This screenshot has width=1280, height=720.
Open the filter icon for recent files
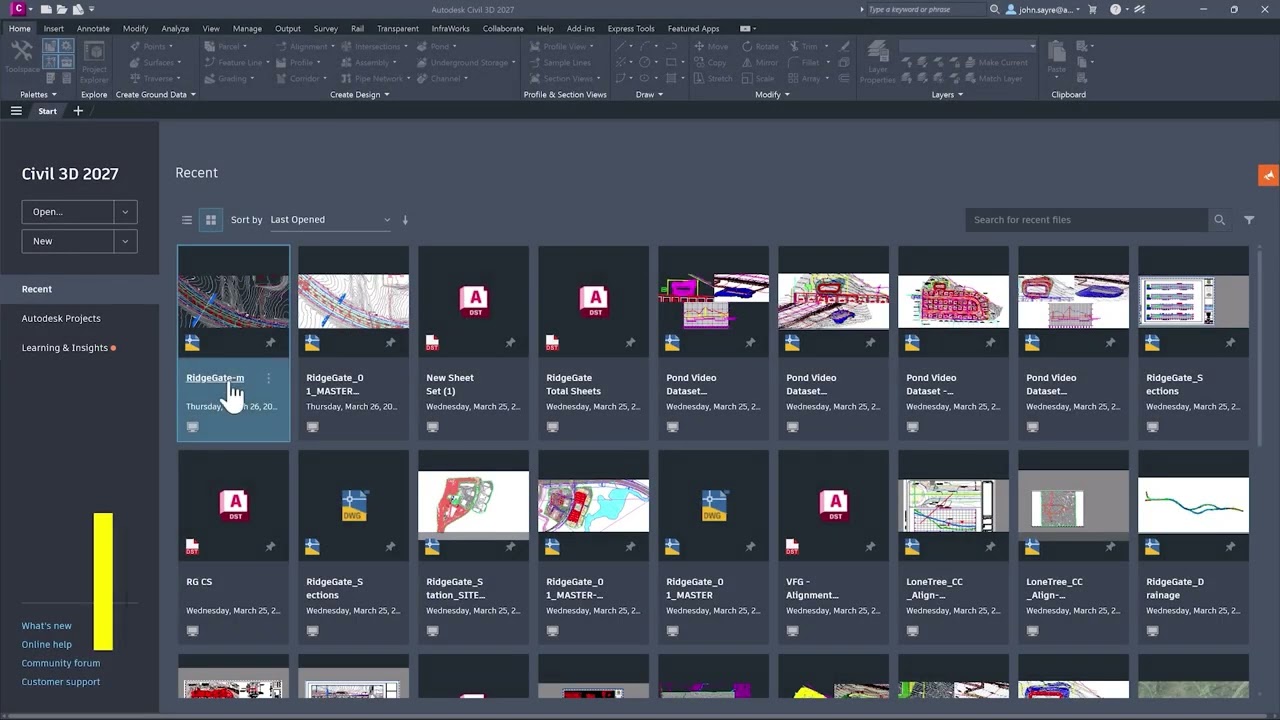[x=1249, y=220]
